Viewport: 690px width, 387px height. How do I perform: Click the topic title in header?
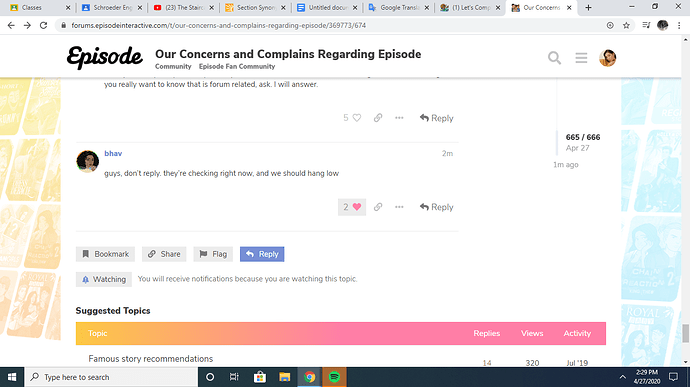coord(288,54)
